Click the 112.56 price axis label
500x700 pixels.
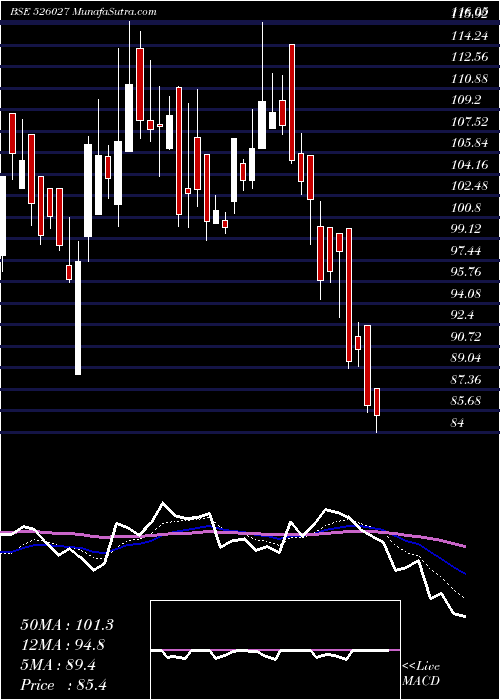[x=469, y=58]
